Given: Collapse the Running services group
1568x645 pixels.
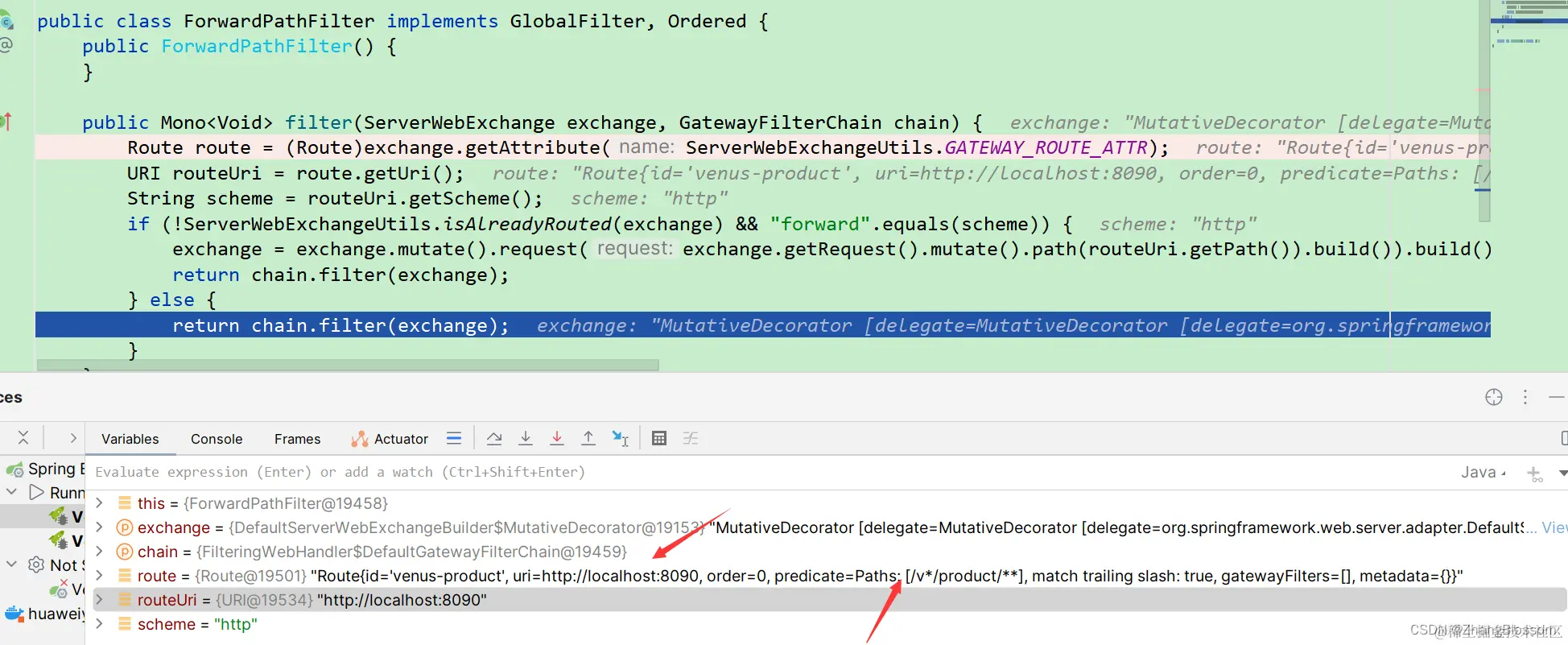Looking at the screenshot, I should coord(11,491).
